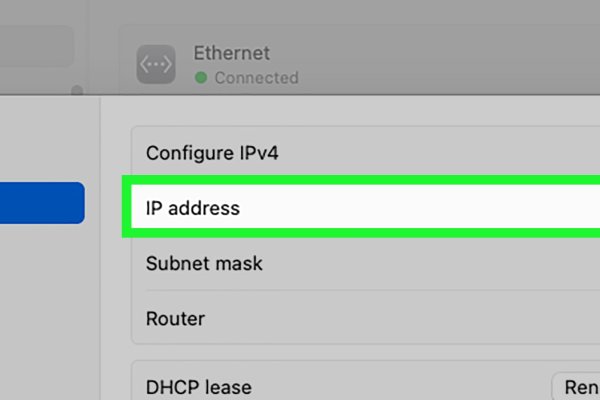This screenshot has width=600, height=400.
Task: Click the small gray dot beside the sidebar
Action: click(78, 91)
